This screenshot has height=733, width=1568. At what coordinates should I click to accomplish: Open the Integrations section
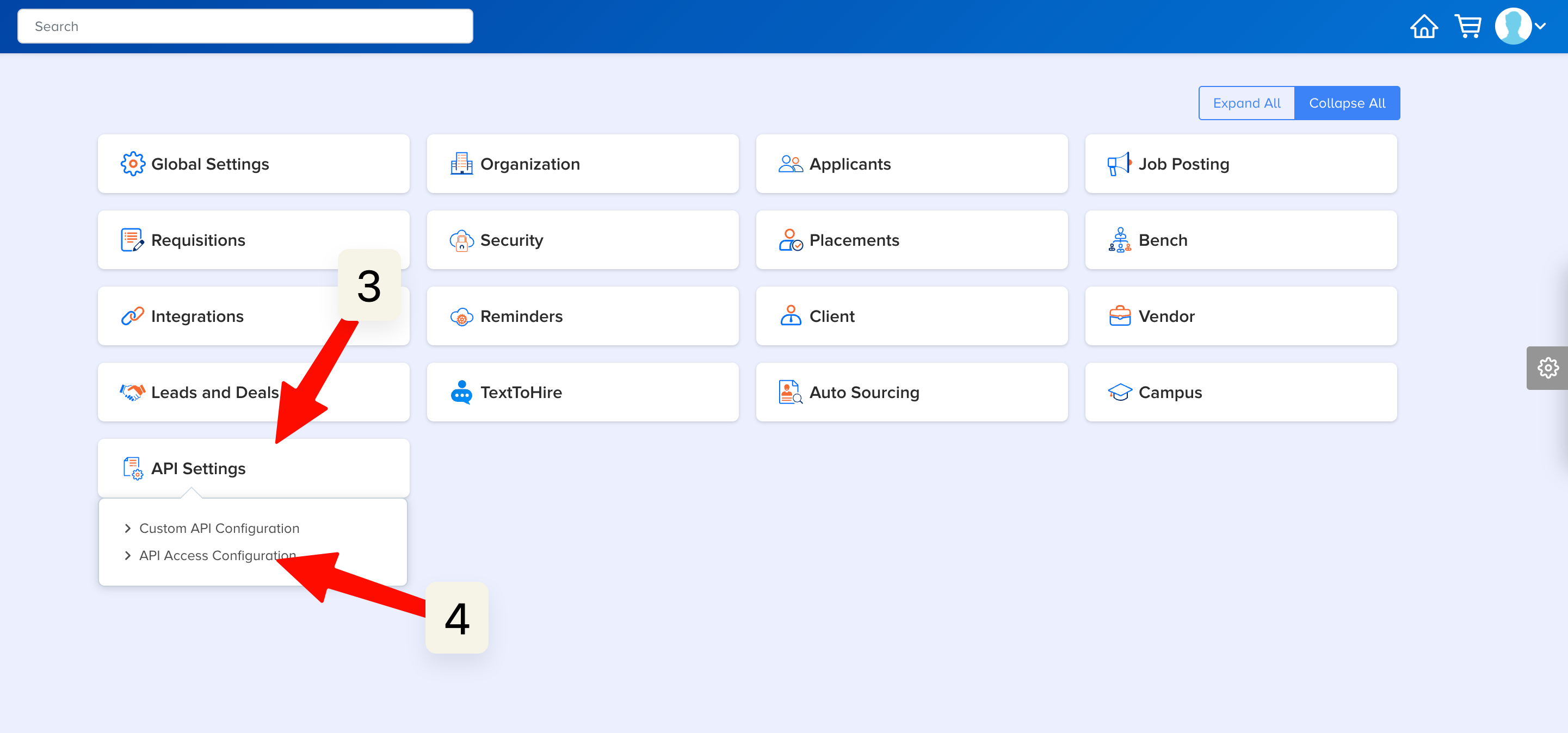[197, 316]
